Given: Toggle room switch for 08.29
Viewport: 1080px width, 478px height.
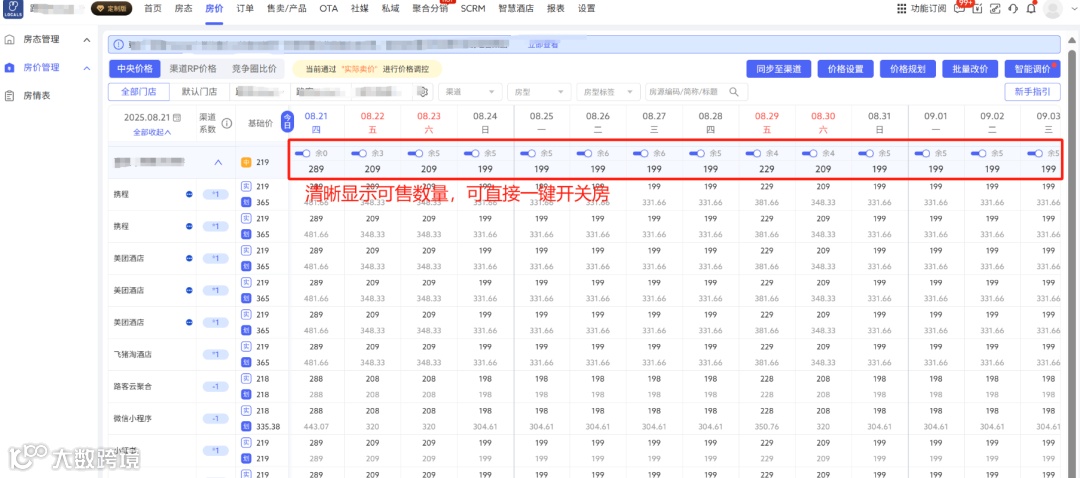Looking at the screenshot, I should tap(754, 153).
